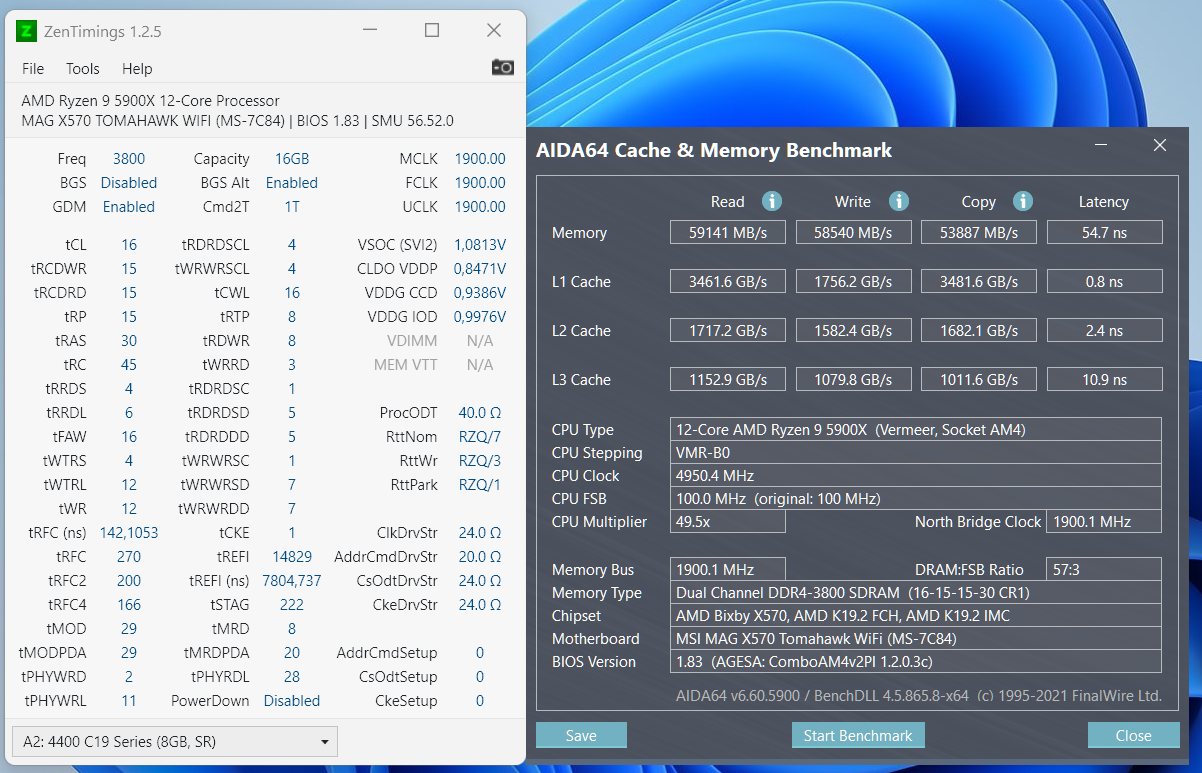The image size is (1202, 773).
Task: Click the Capacity value 16GB
Action: point(292,158)
